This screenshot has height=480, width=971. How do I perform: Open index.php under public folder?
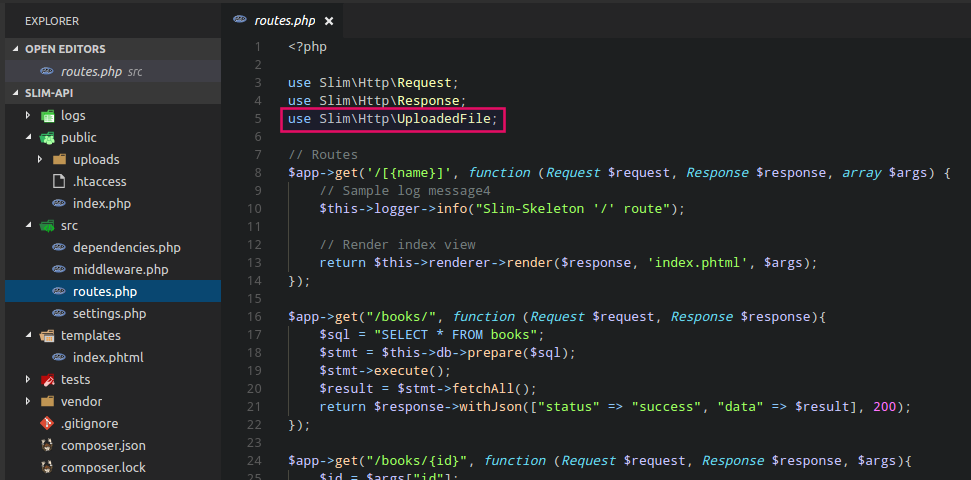(101, 204)
